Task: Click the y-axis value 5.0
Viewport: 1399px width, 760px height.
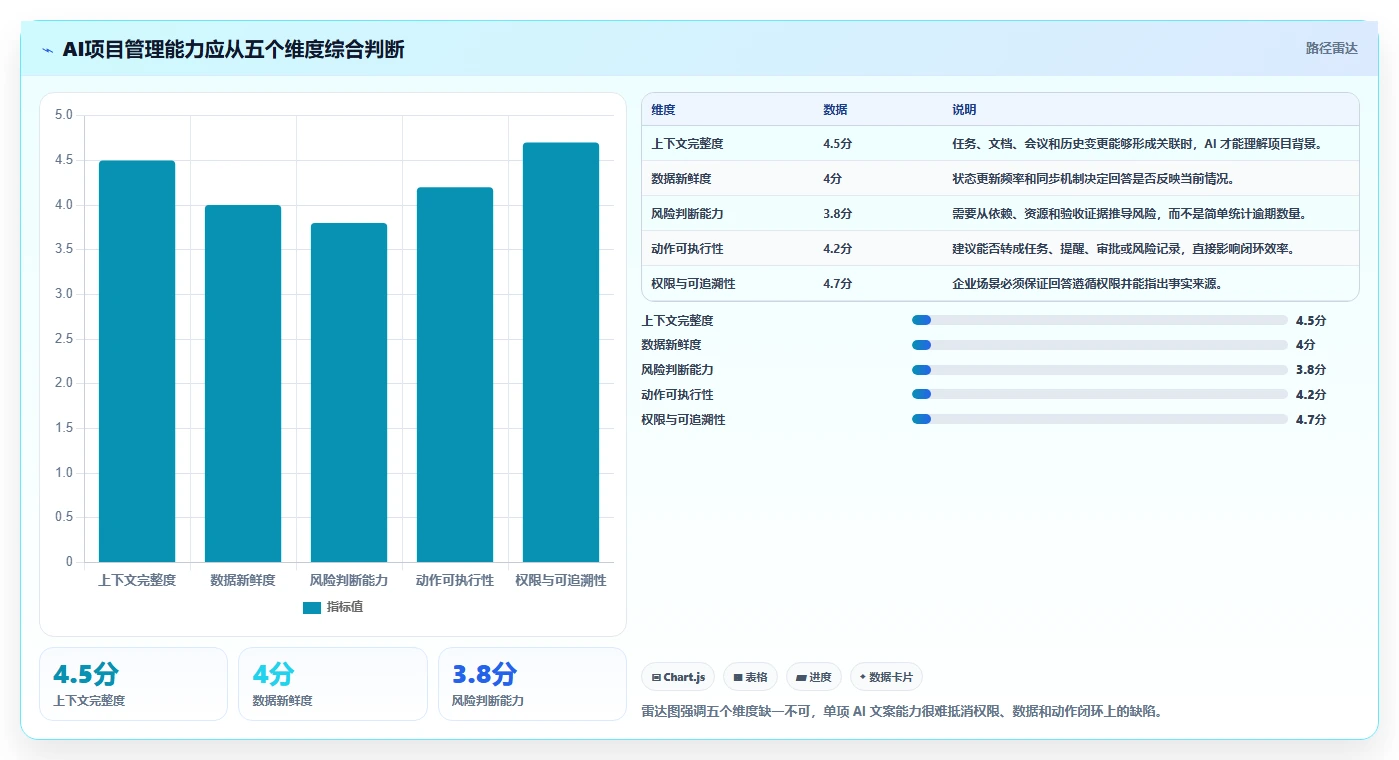Action: click(x=64, y=115)
